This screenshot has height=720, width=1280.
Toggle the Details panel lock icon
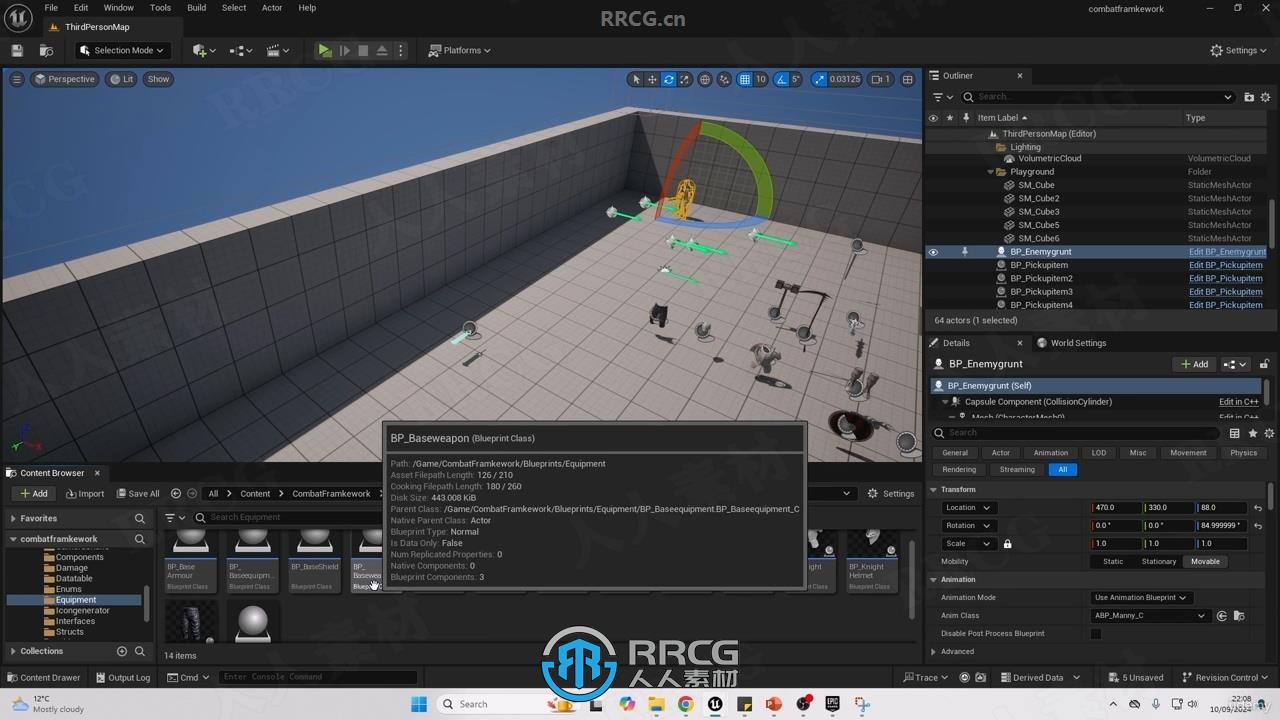click(1264, 364)
